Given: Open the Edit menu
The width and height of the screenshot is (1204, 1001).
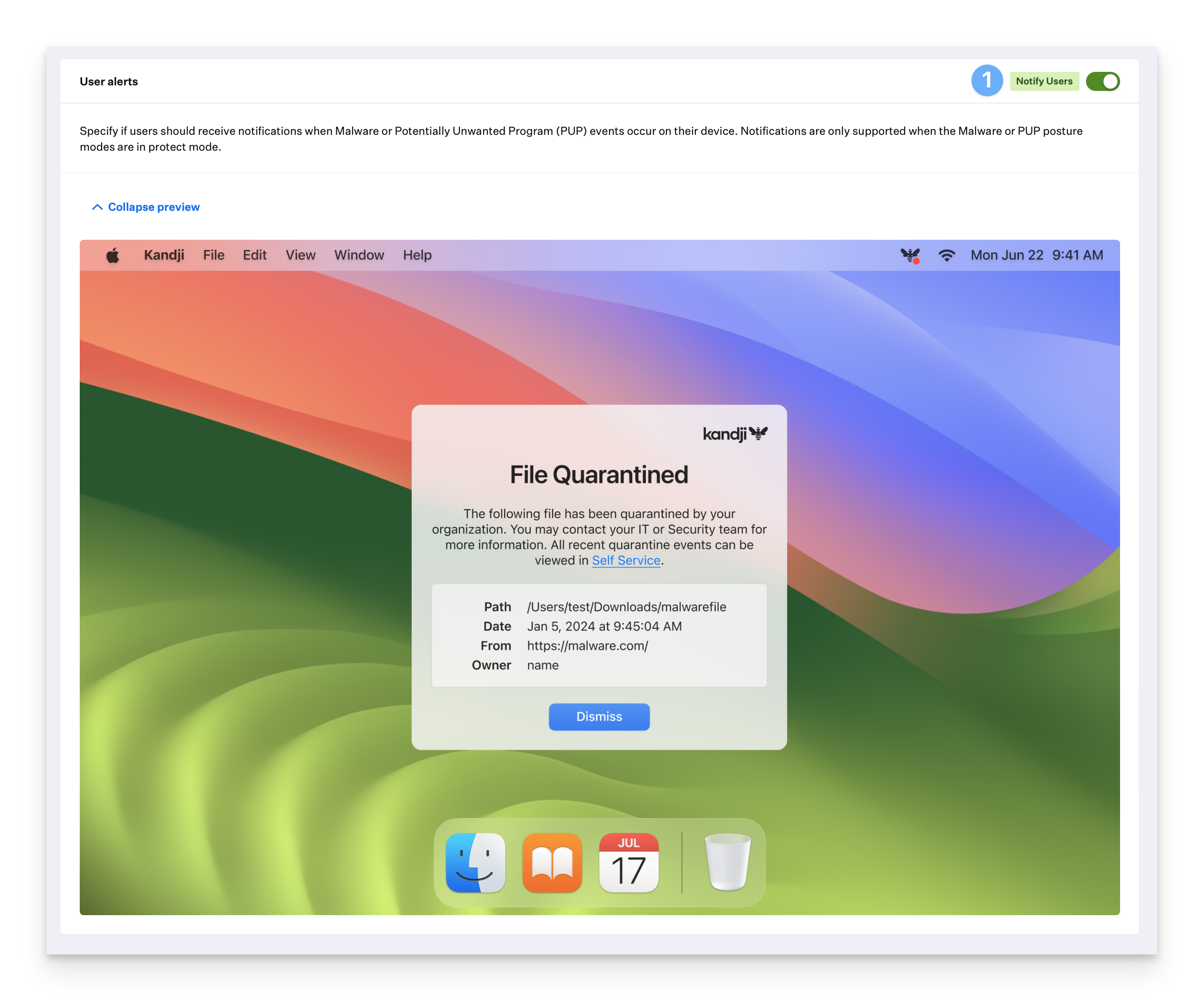Looking at the screenshot, I should (x=255, y=255).
